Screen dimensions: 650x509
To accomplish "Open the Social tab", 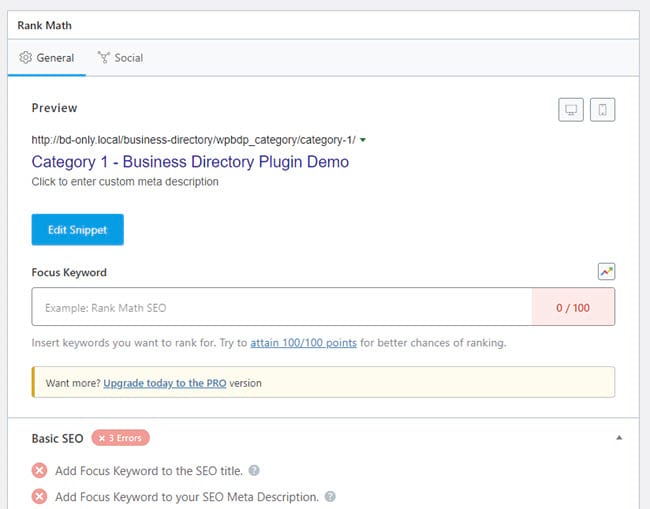I will pos(121,58).
